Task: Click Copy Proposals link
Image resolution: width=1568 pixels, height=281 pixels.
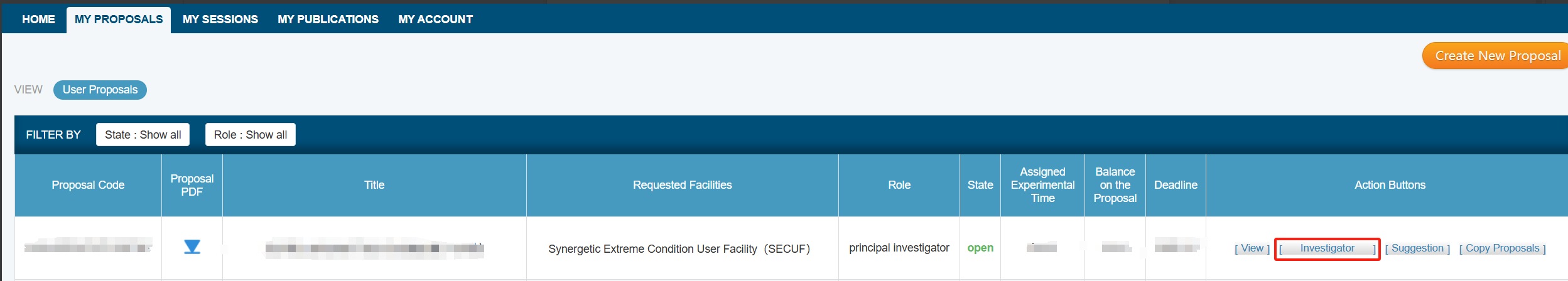Action: (x=1502, y=248)
